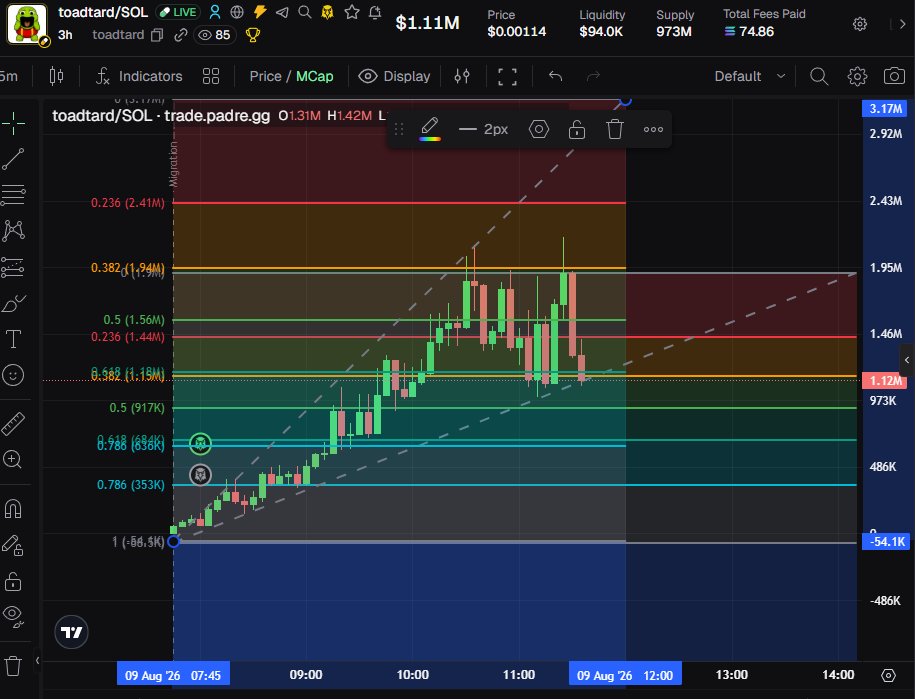Open the Telegram paper plane link
The width and height of the screenshot is (915, 699).
coord(282,12)
